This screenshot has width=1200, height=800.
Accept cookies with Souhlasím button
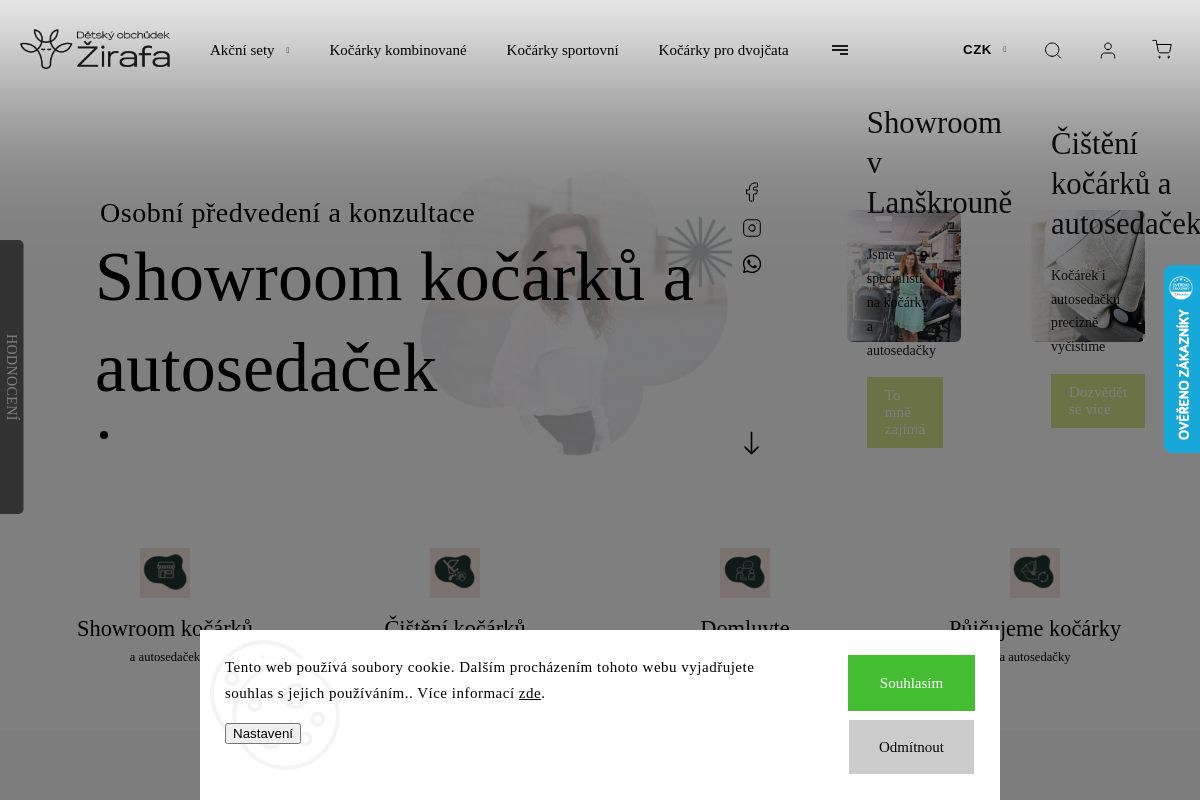tap(911, 683)
